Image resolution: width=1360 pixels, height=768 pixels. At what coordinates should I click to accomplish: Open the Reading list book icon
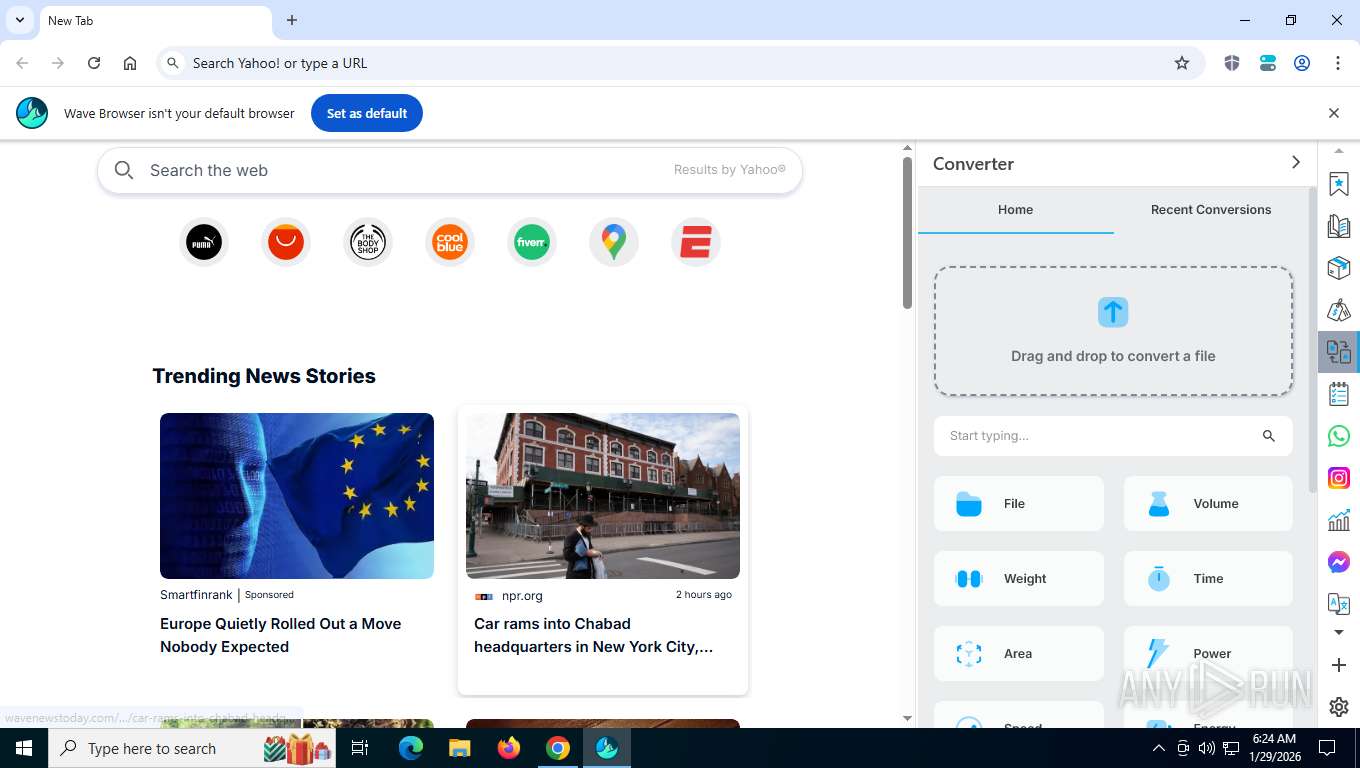pos(1339,226)
